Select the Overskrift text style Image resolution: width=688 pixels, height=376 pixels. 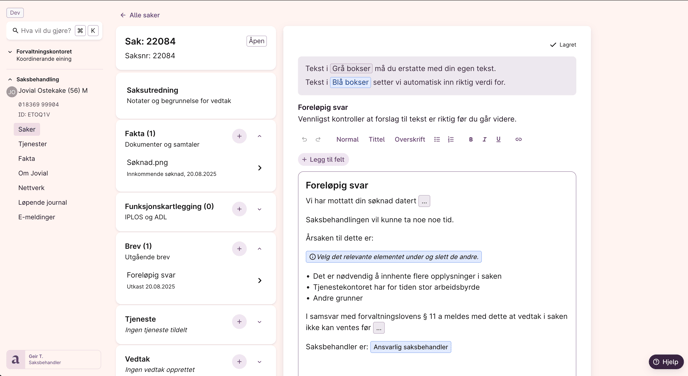click(410, 140)
